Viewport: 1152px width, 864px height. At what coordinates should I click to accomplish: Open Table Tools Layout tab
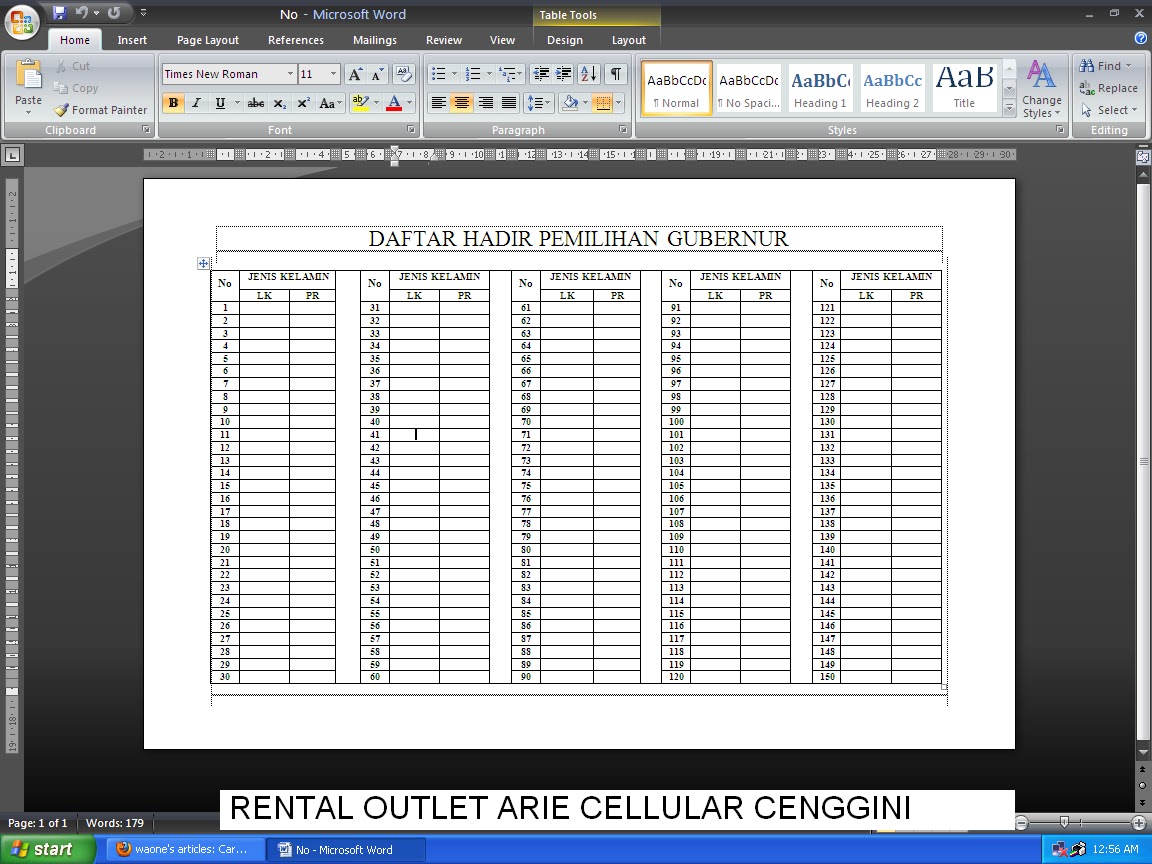click(629, 40)
